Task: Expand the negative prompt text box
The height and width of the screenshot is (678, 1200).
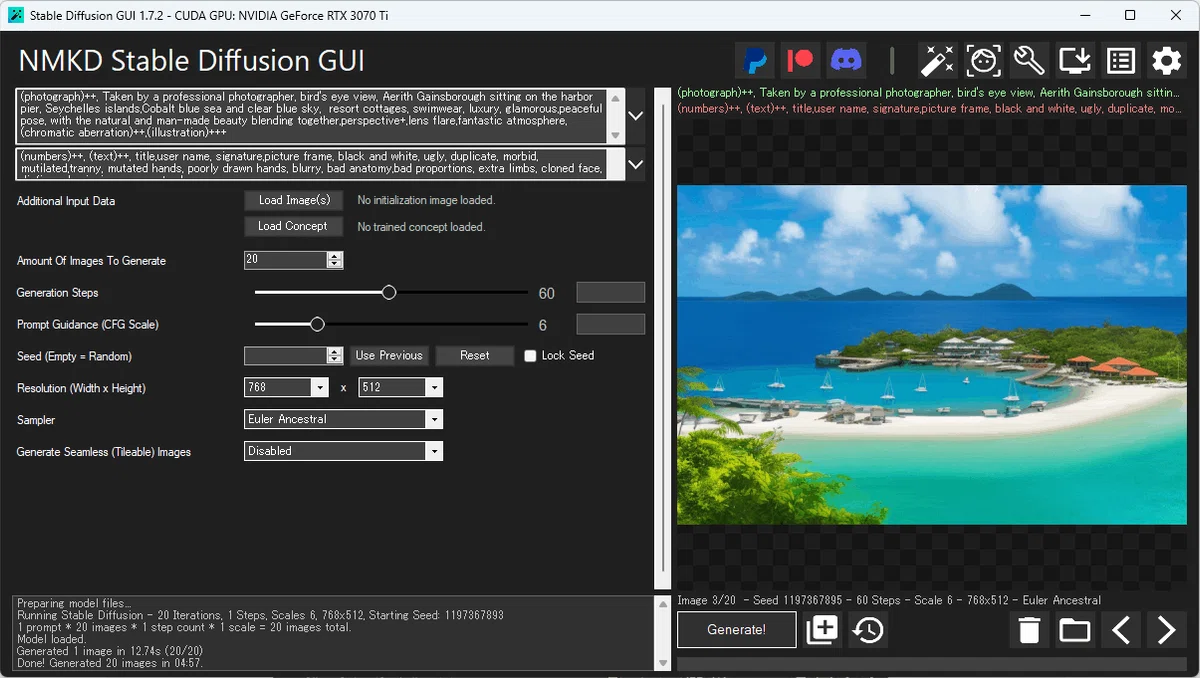Action: [635, 164]
